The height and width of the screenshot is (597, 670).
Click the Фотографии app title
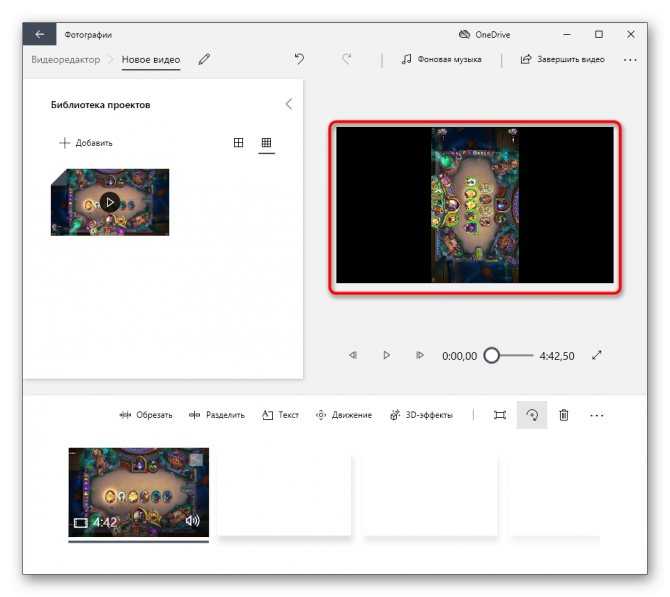pyautogui.click(x=88, y=35)
